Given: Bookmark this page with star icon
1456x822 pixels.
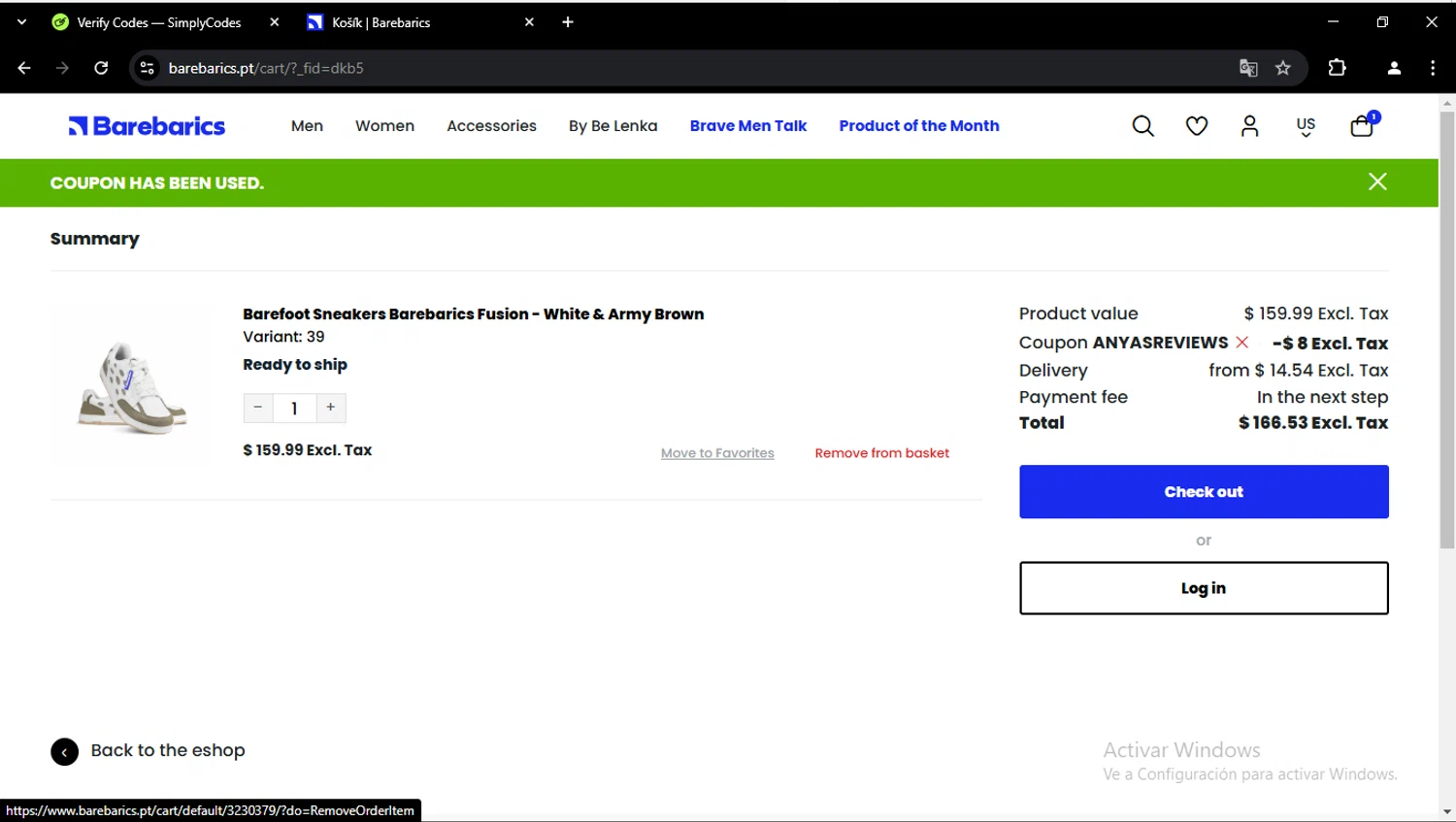Looking at the screenshot, I should 1283,68.
